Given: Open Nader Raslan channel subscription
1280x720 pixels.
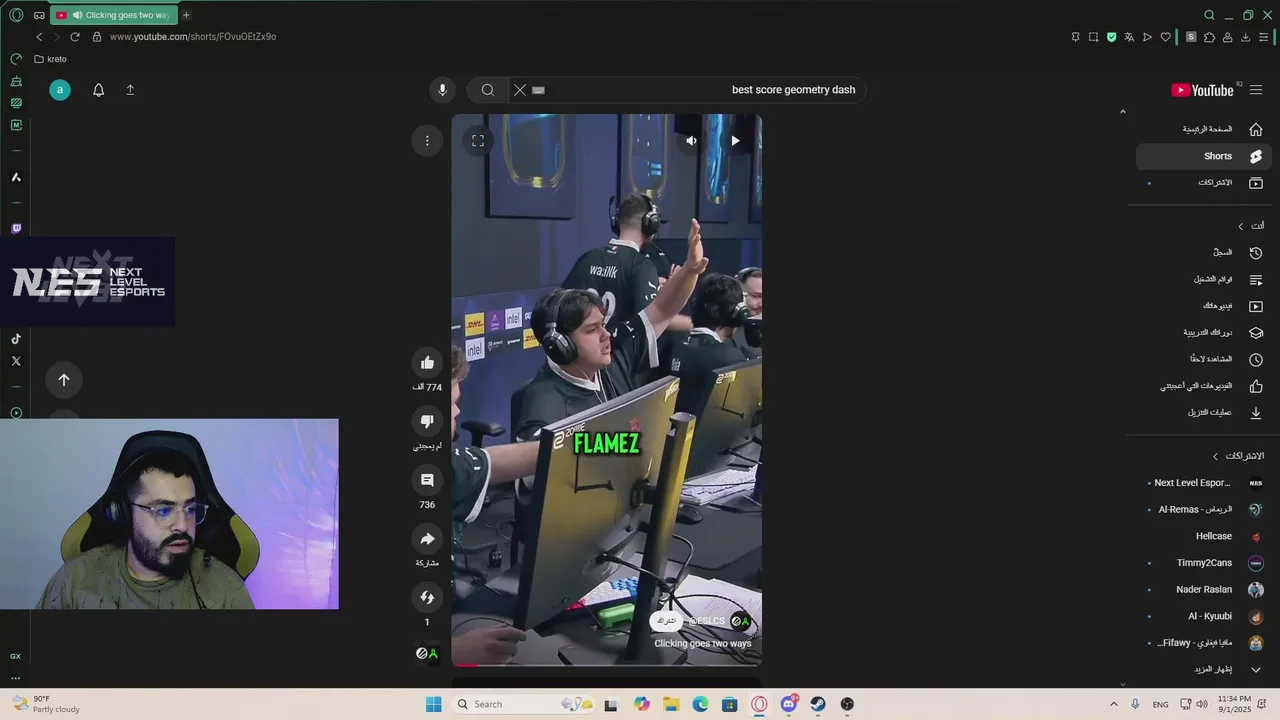Looking at the screenshot, I should click(x=1204, y=590).
